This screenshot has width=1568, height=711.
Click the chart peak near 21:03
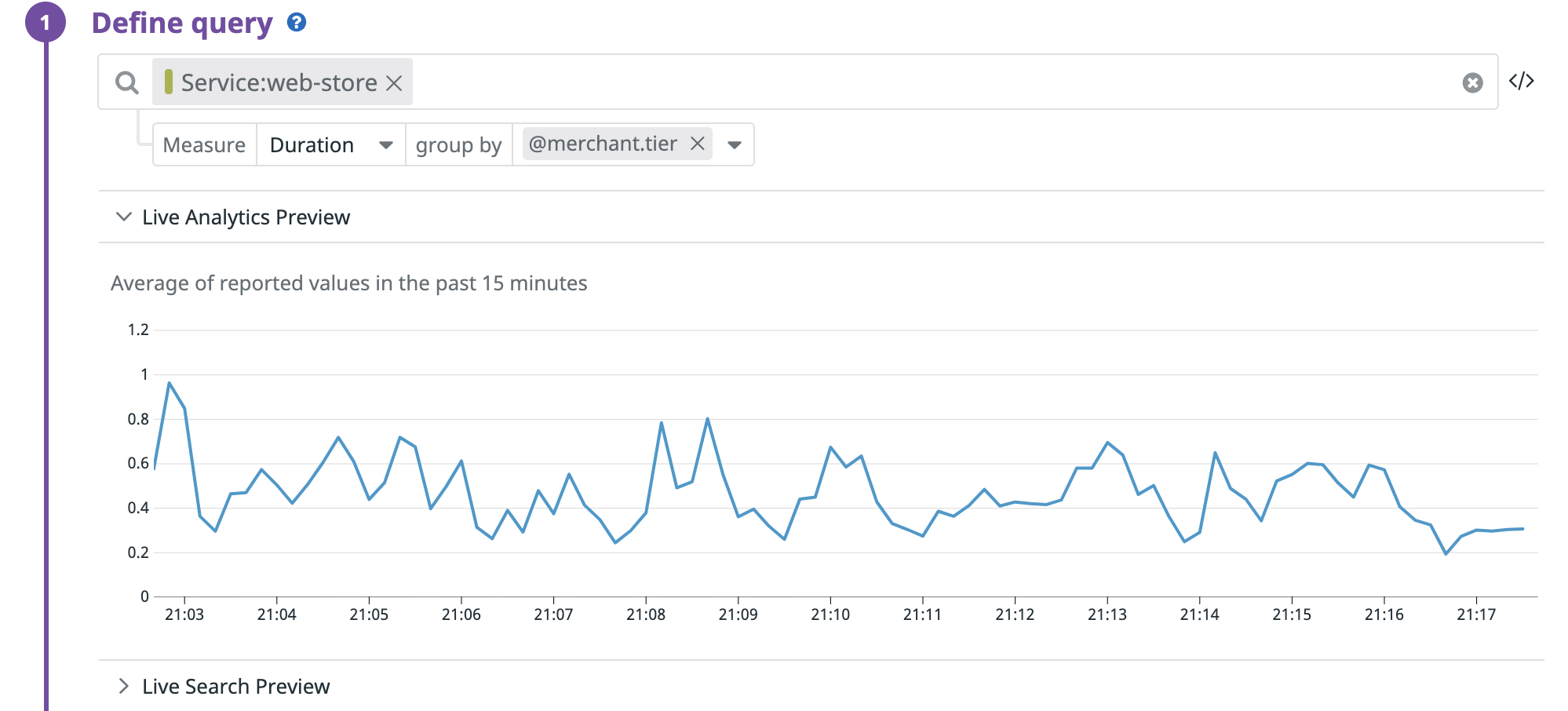170,383
